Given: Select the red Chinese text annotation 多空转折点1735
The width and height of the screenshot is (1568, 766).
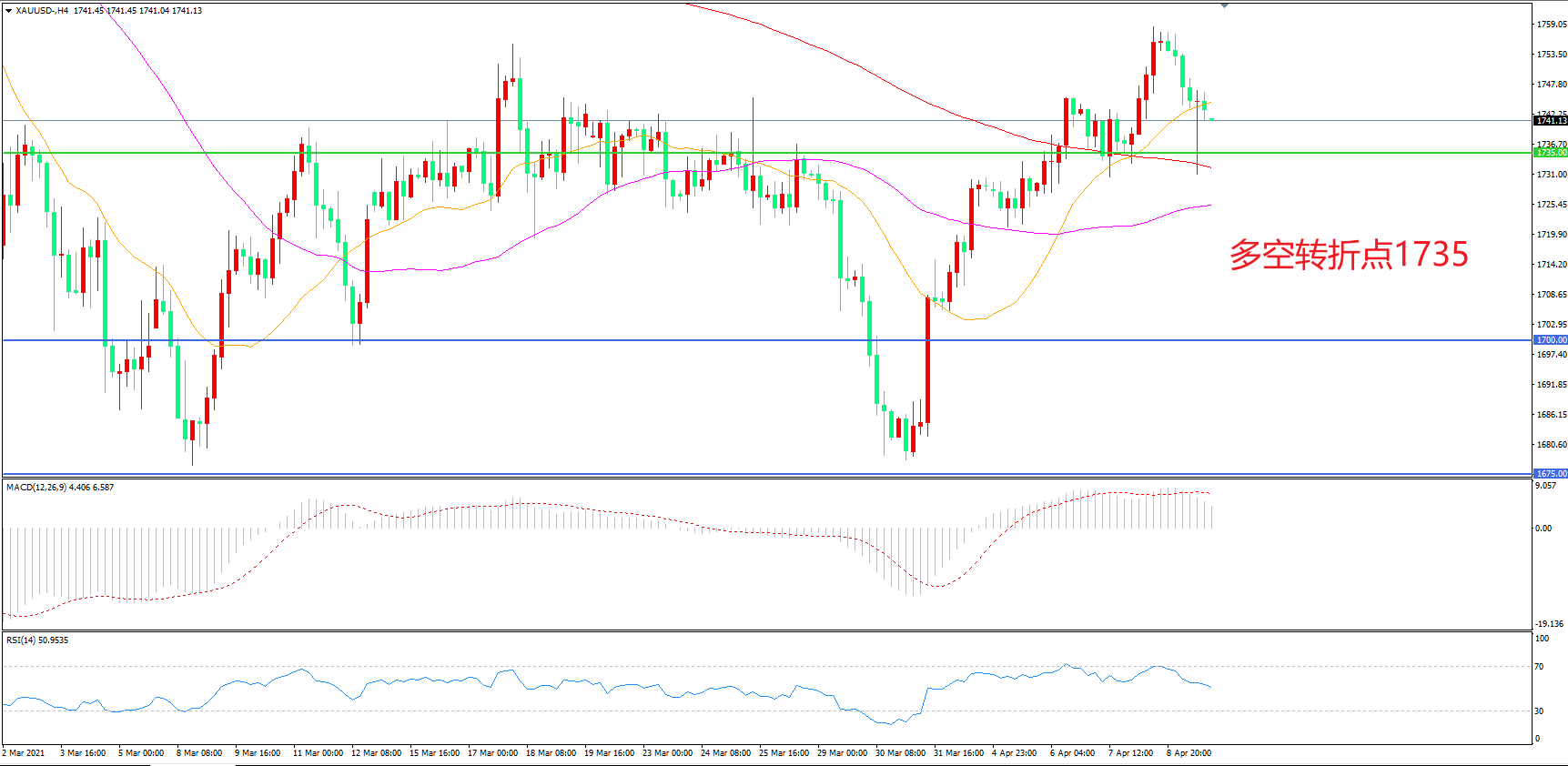Looking at the screenshot, I should [1349, 255].
